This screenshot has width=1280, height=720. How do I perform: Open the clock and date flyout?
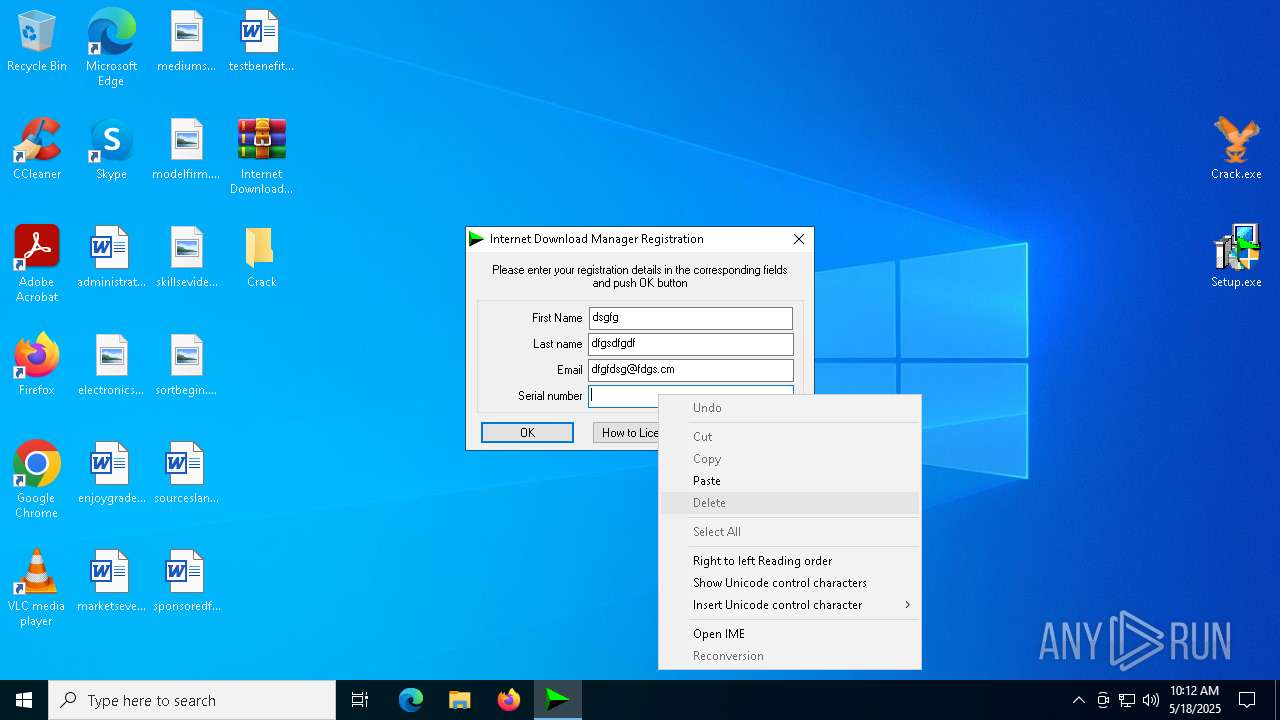[1195, 700]
